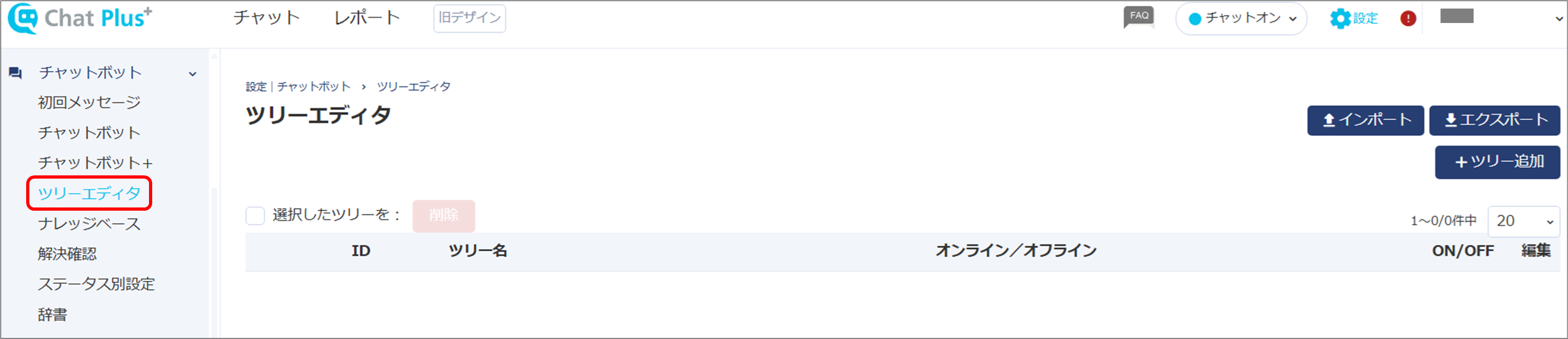Viewport: 1568px width, 339px height.
Task: Click the Chat Plus logo
Action: [x=80, y=18]
